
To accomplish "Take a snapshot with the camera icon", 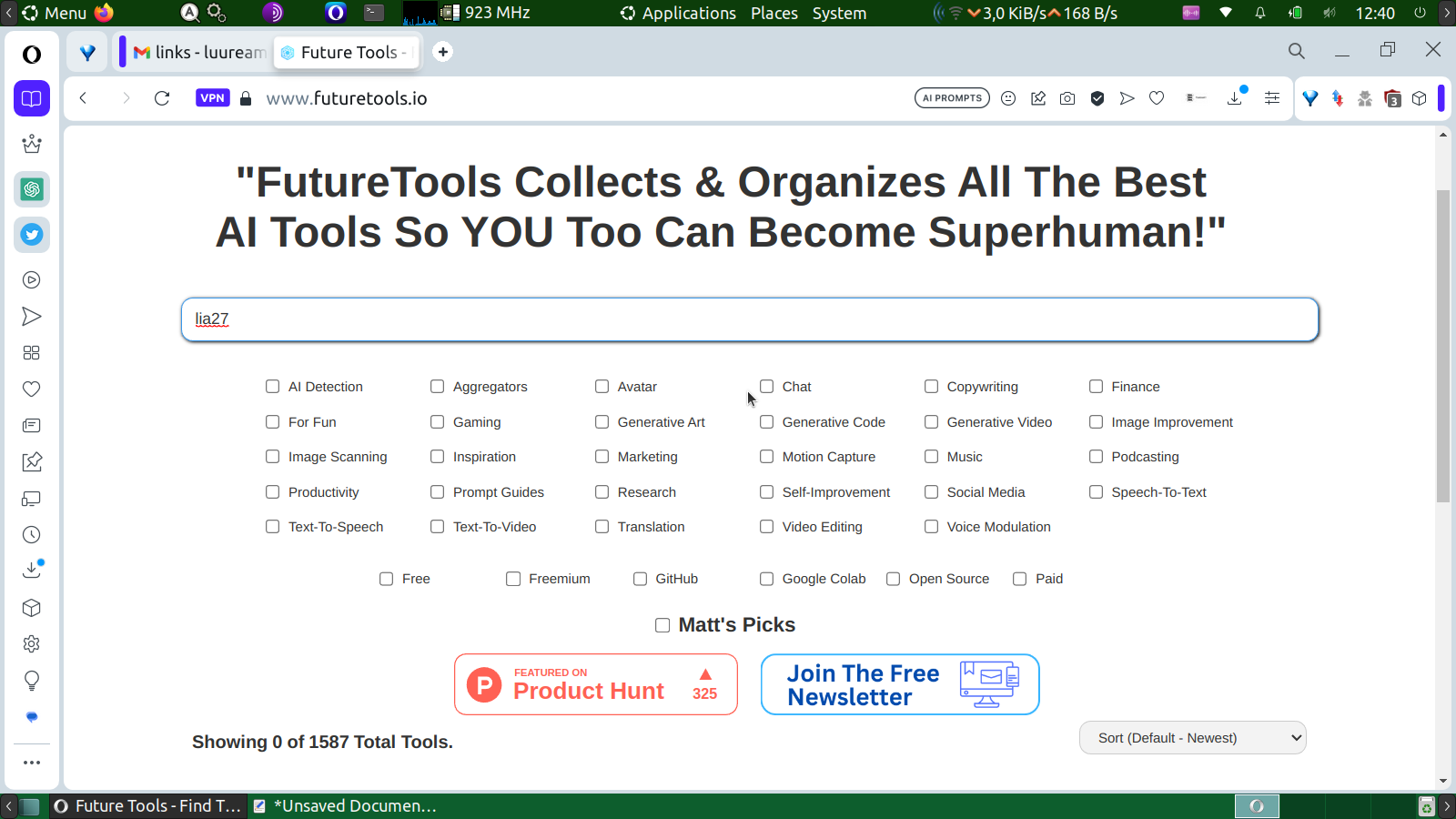I will [x=1067, y=98].
